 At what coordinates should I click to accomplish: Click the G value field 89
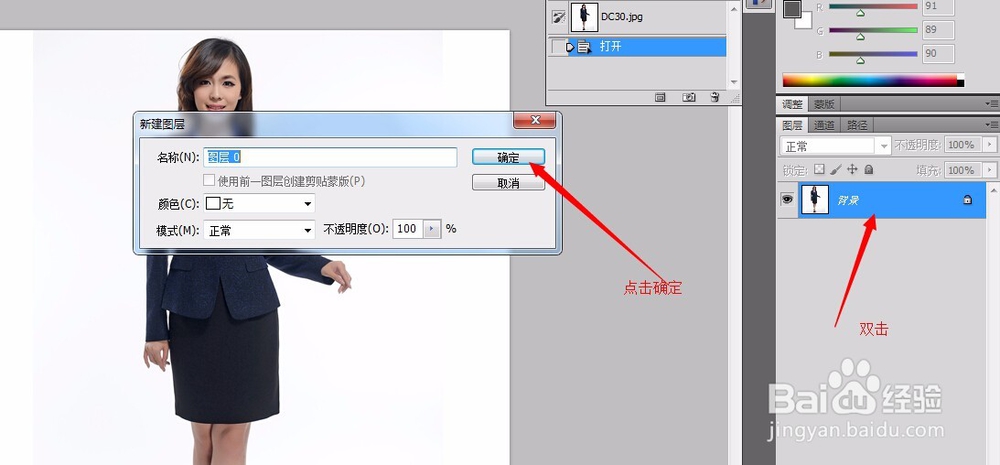click(938, 30)
